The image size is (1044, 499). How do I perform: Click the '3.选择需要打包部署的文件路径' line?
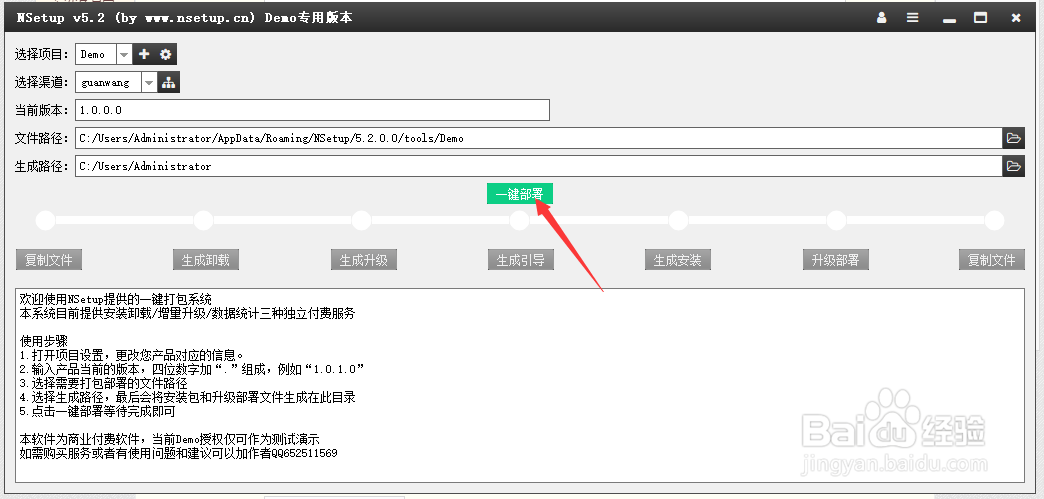103,384
